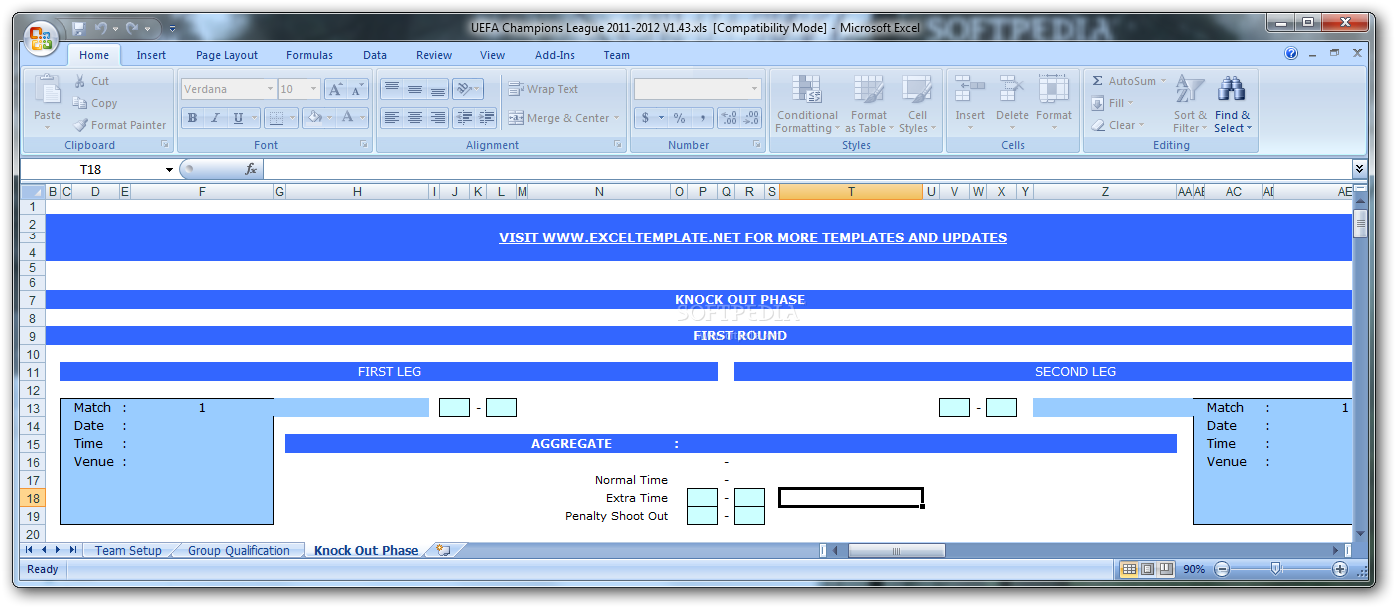Image resolution: width=1396 pixels, height=608 pixels.
Task: Decrease Decimal places
Action: click(x=752, y=118)
